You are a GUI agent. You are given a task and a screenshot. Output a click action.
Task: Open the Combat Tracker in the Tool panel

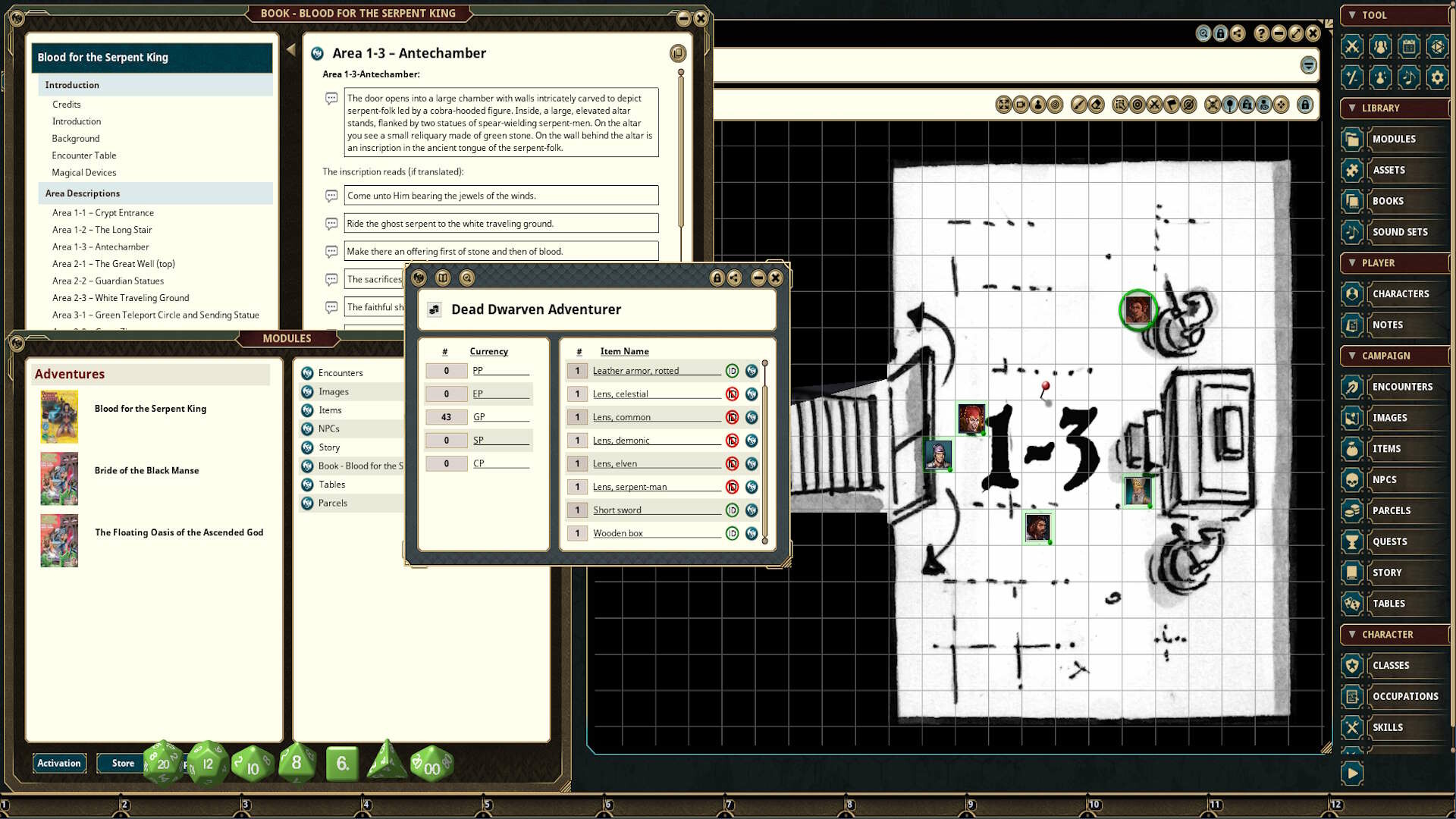click(x=1352, y=46)
